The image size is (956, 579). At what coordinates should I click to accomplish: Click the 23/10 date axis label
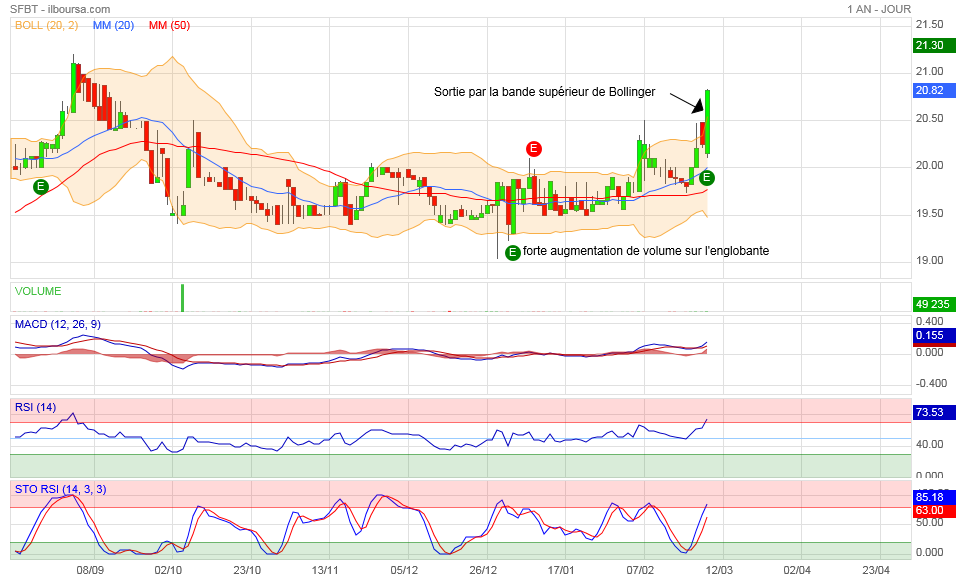(x=247, y=570)
